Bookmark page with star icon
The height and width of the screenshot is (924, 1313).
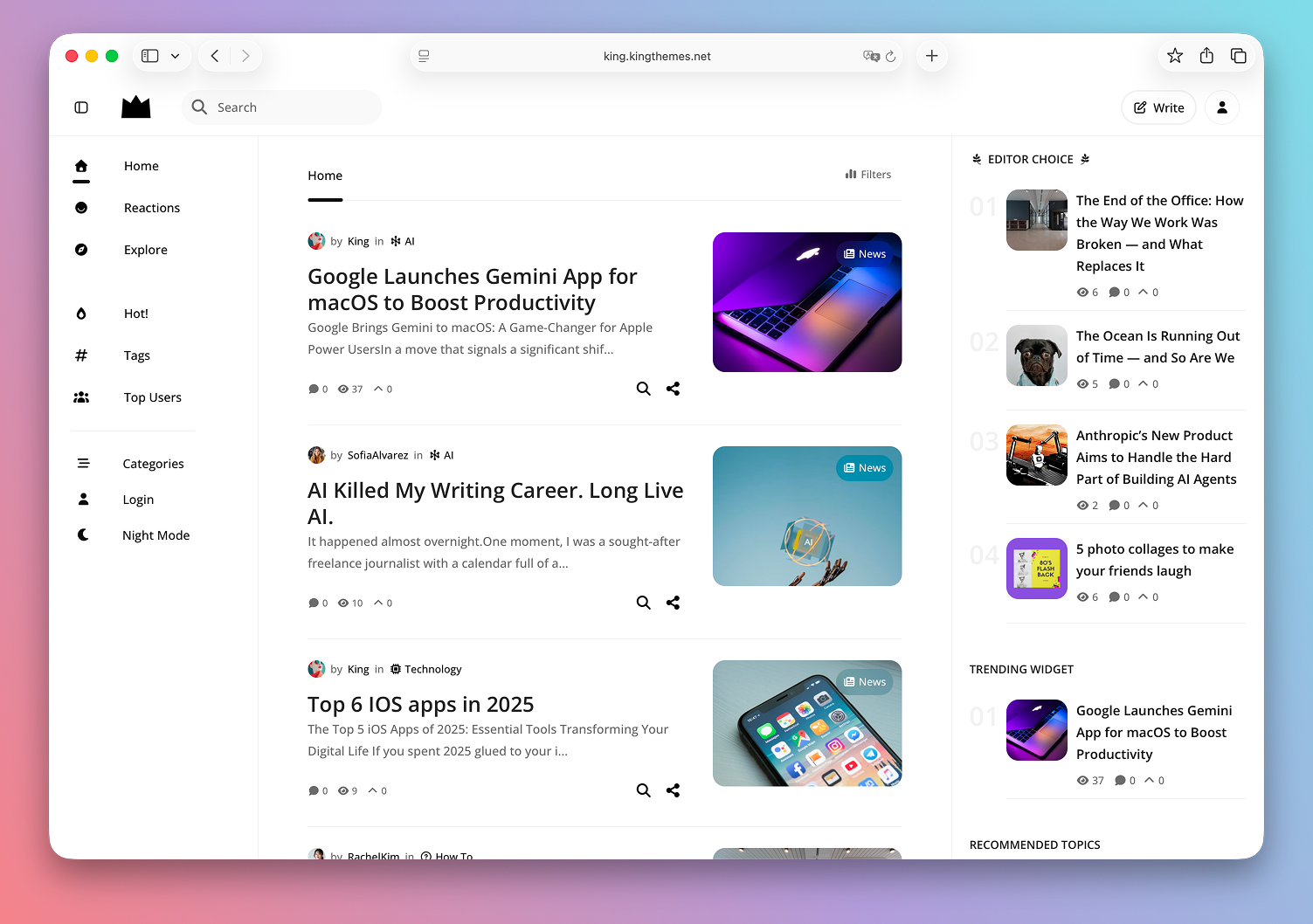(x=1175, y=56)
